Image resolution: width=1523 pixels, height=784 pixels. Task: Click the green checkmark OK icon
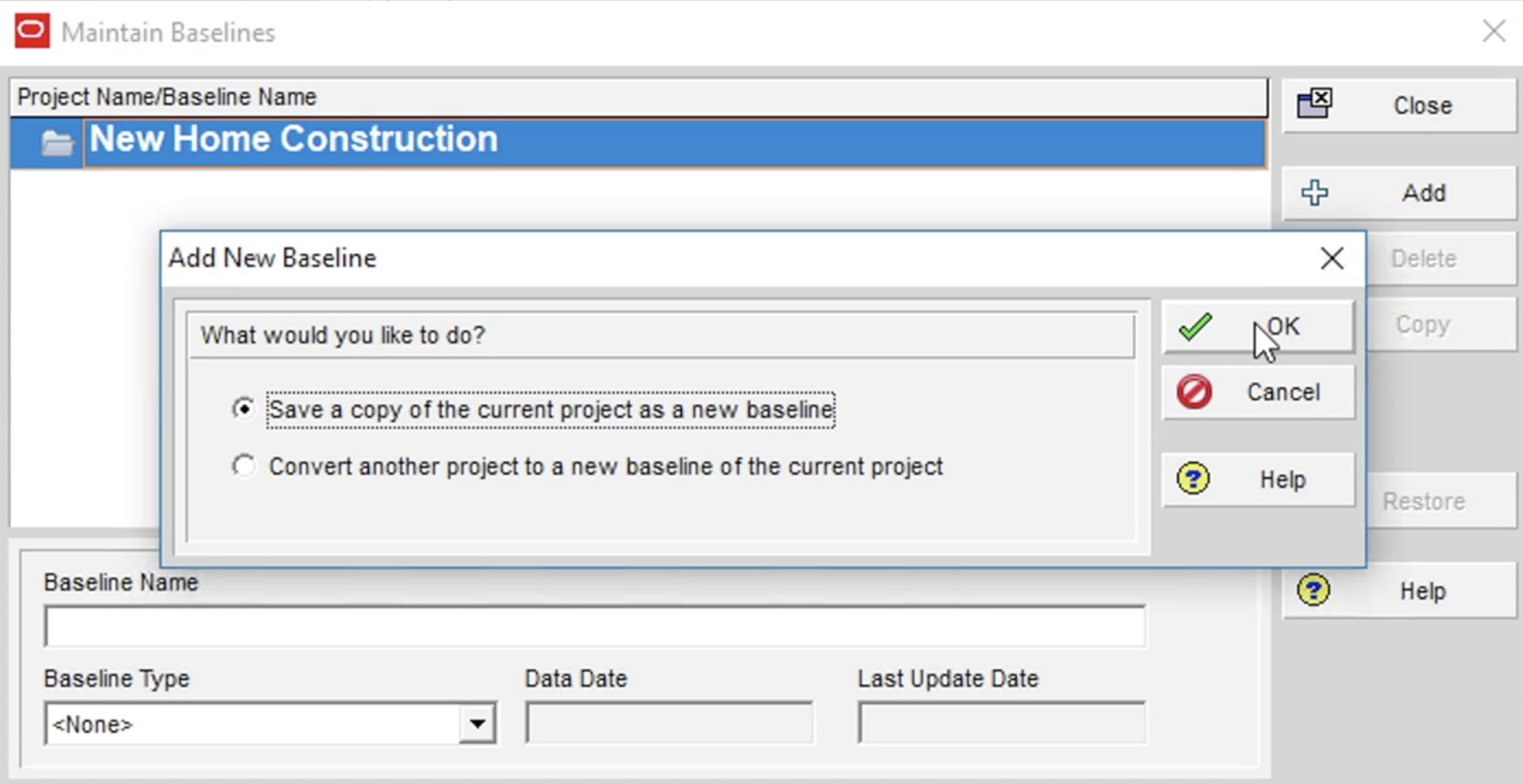click(1195, 327)
